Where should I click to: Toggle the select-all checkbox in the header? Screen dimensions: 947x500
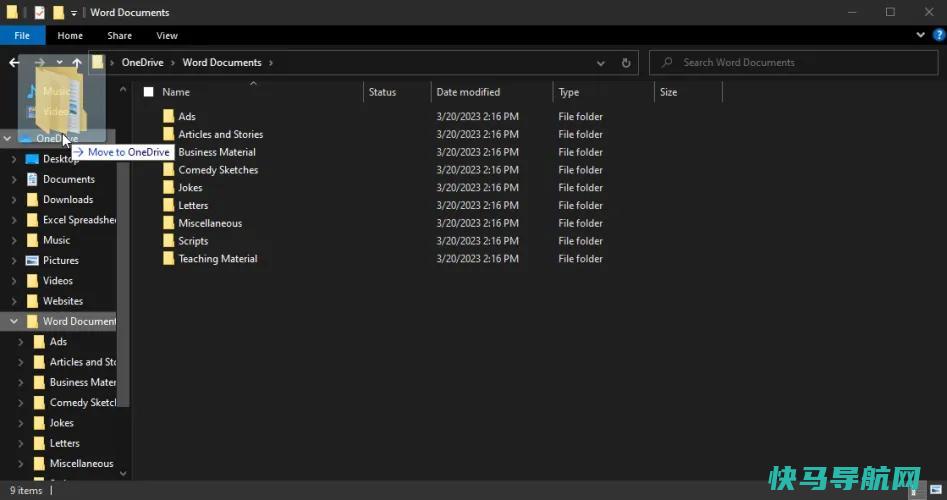pos(149,92)
